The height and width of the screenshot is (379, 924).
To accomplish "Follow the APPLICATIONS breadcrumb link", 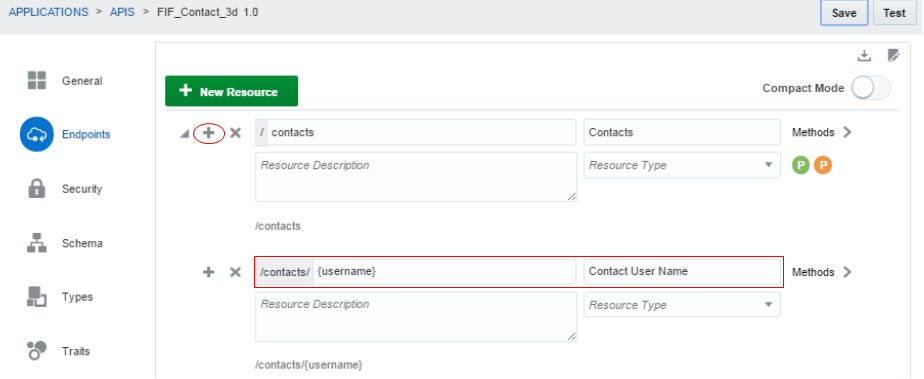I will point(48,12).
